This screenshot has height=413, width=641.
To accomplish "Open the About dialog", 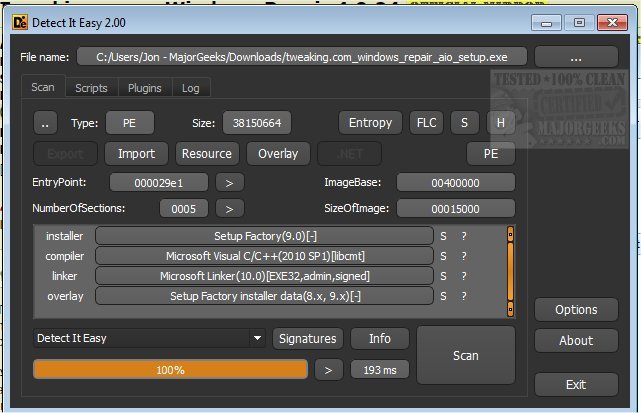I will 576,340.
